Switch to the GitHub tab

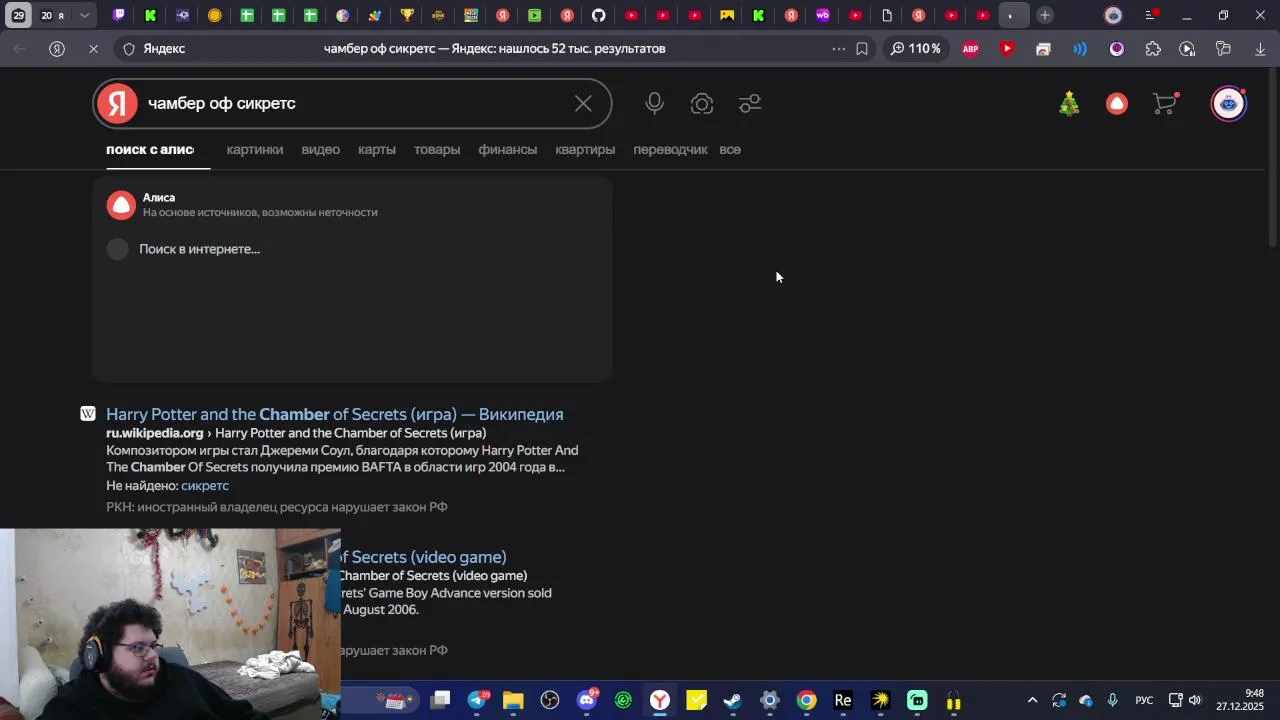click(x=598, y=15)
